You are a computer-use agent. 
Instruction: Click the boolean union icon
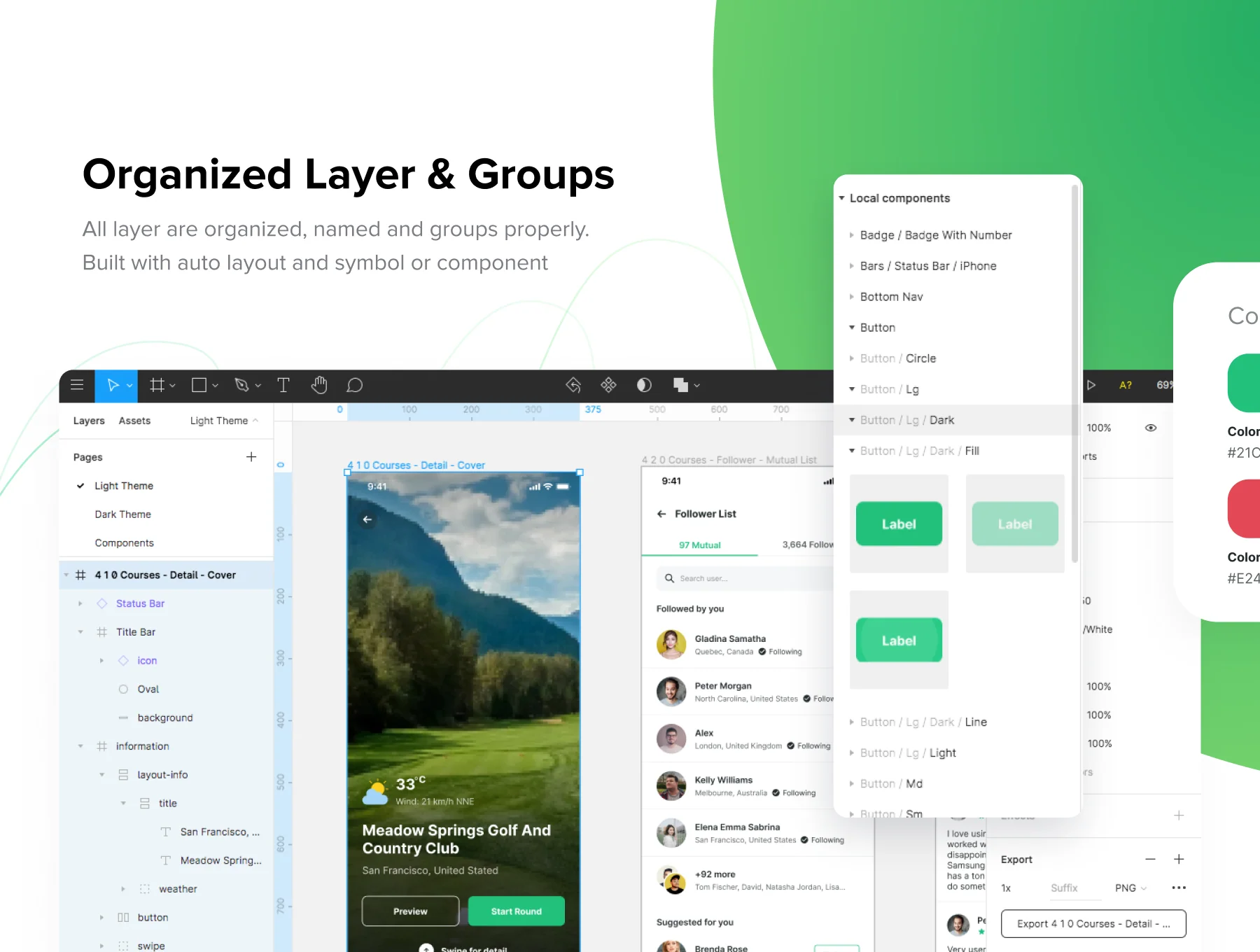point(680,385)
